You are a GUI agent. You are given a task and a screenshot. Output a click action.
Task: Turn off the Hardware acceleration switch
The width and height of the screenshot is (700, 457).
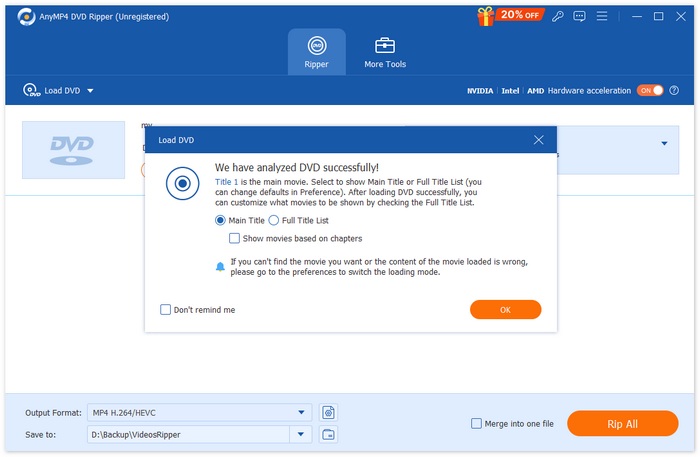pos(650,90)
